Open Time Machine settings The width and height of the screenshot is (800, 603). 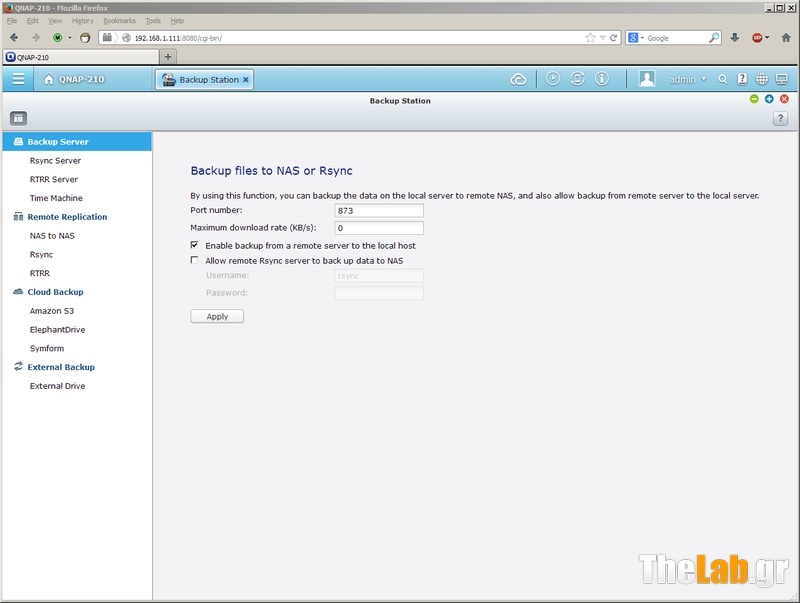point(56,198)
